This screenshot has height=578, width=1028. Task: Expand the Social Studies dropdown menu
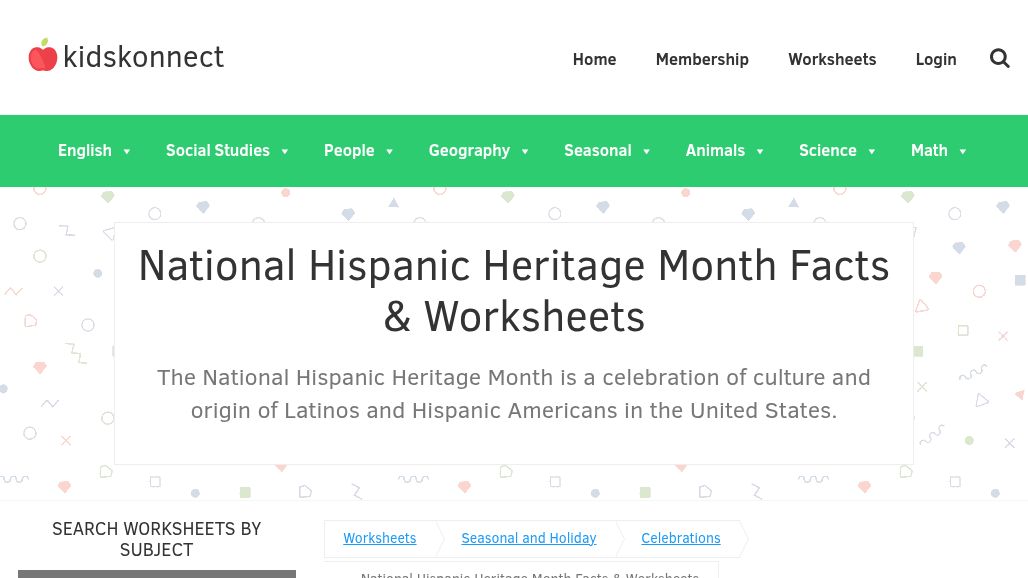228,151
